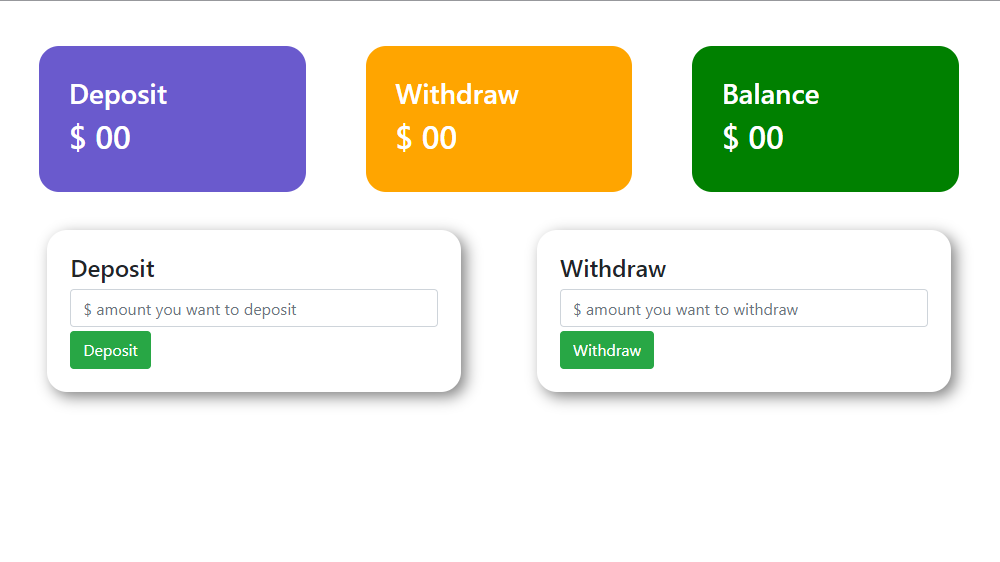The image size is (1000, 562).
Task: Focus the withdraw amount input field
Action: point(743,309)
